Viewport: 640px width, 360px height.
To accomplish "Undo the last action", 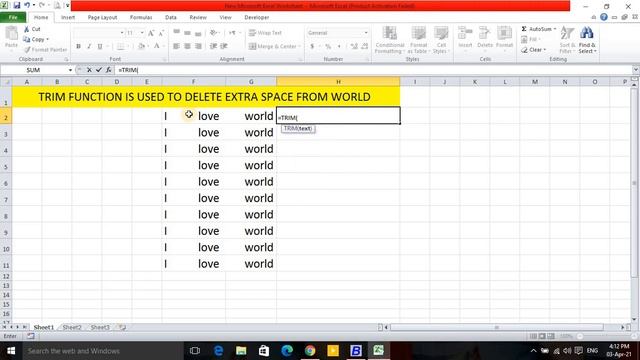I will click(27, 5).
